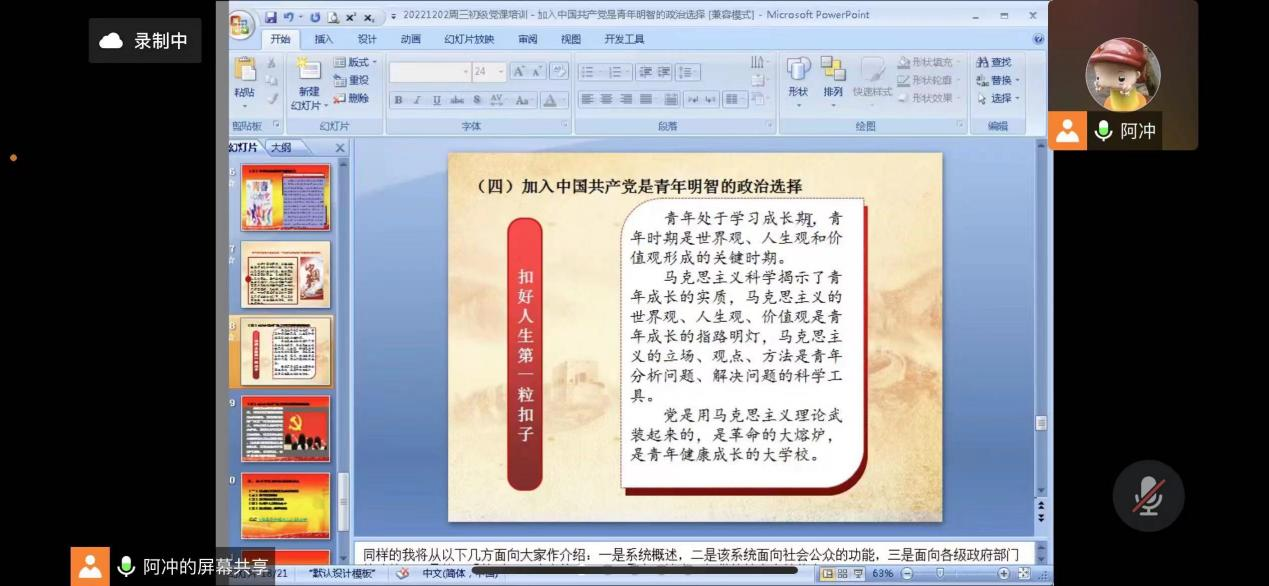
Task: Click the 重设 (Reset) button
Action: pos(358,81)
